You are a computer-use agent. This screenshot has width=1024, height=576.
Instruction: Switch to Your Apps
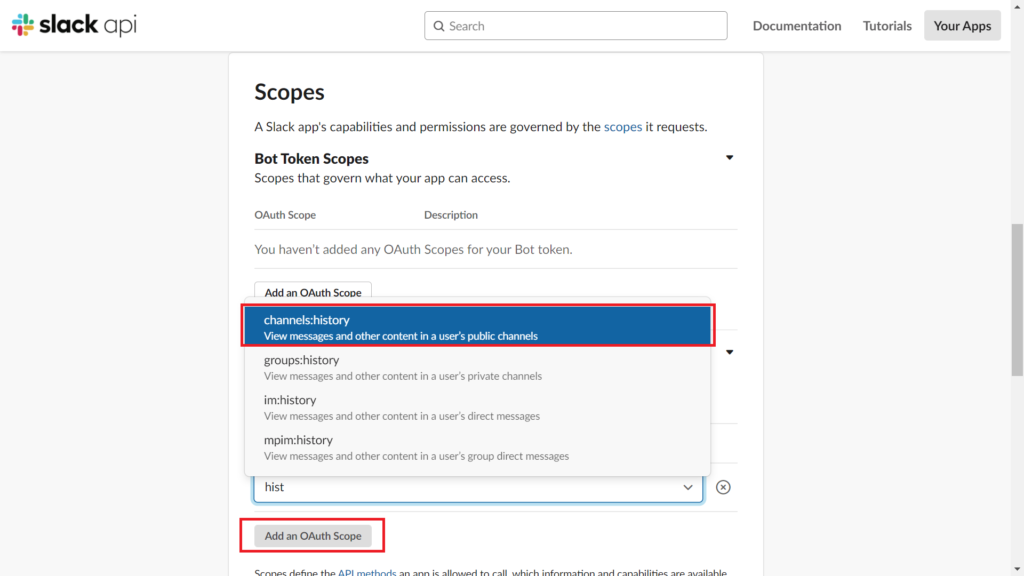tap(962, 25)
